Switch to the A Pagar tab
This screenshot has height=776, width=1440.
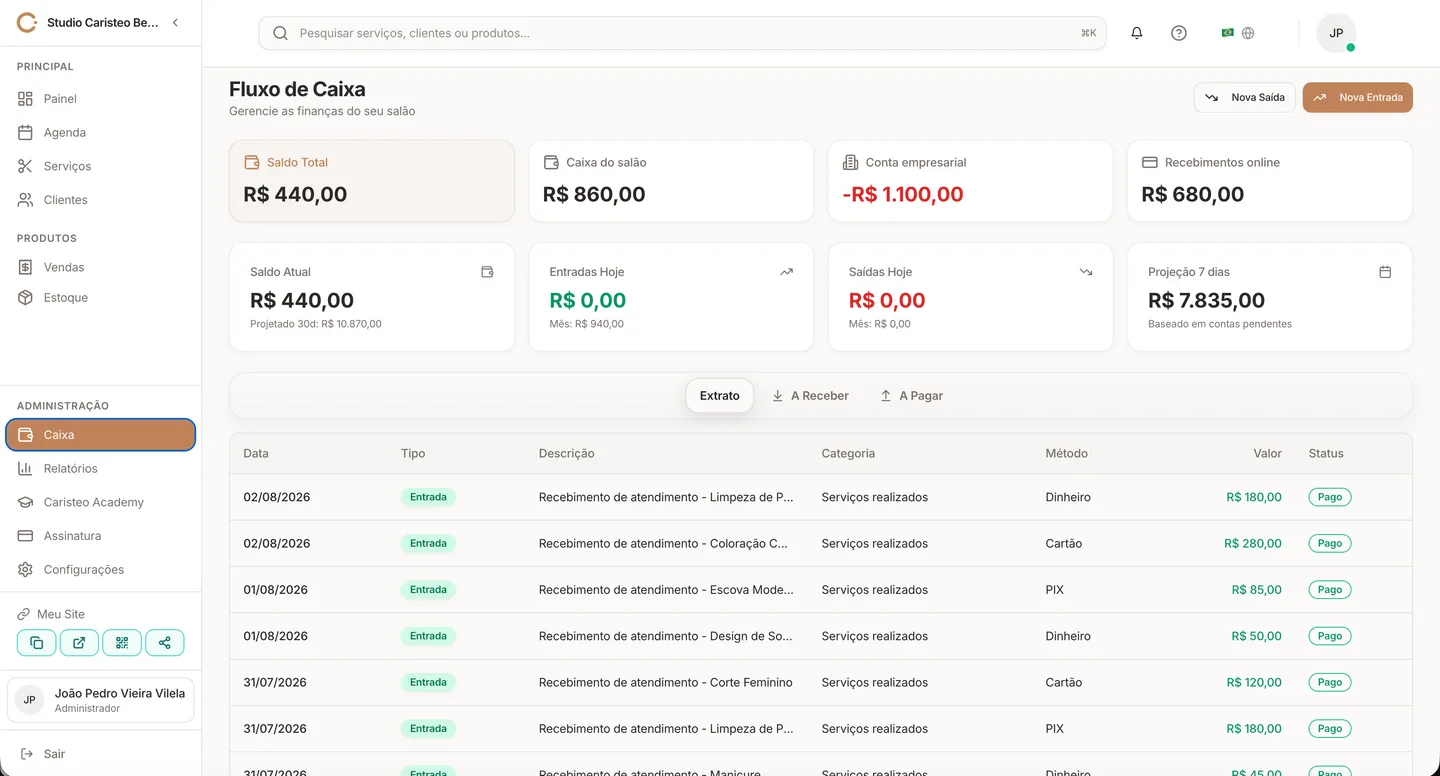click(x=911, y=396)
